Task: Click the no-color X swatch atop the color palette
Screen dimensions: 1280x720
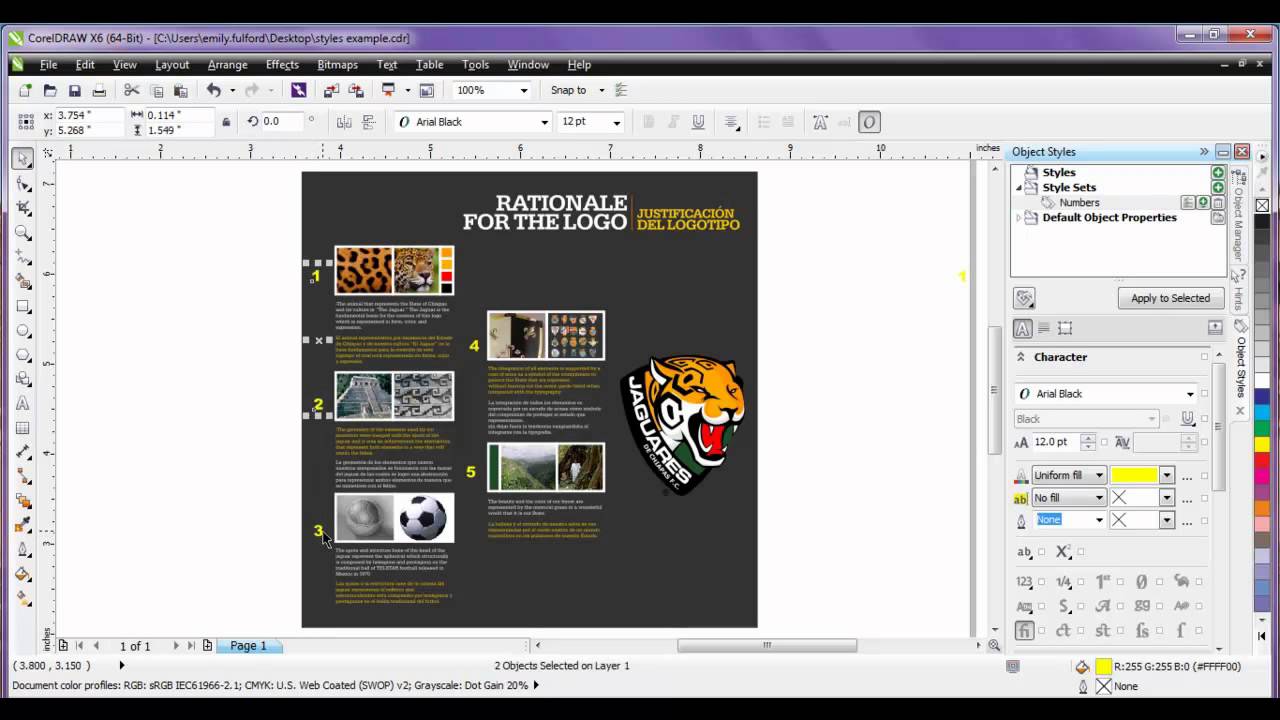Action: tap(1262, 205)
